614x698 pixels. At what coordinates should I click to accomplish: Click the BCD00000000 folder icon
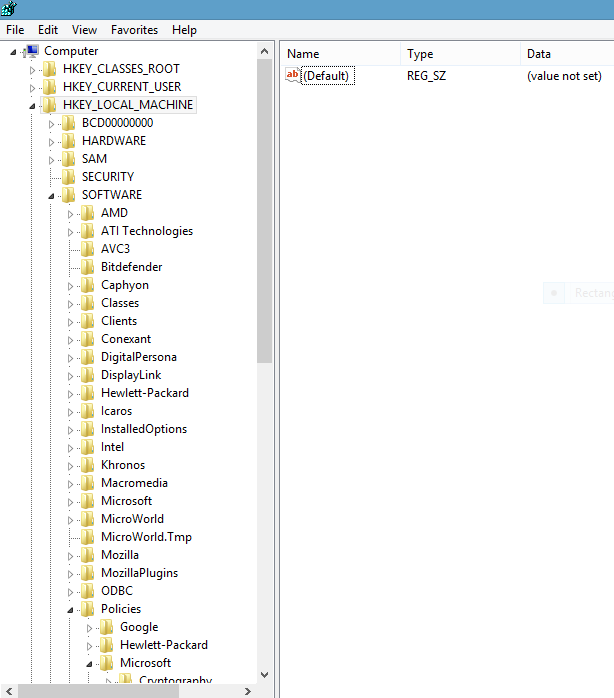coord(68,123)
